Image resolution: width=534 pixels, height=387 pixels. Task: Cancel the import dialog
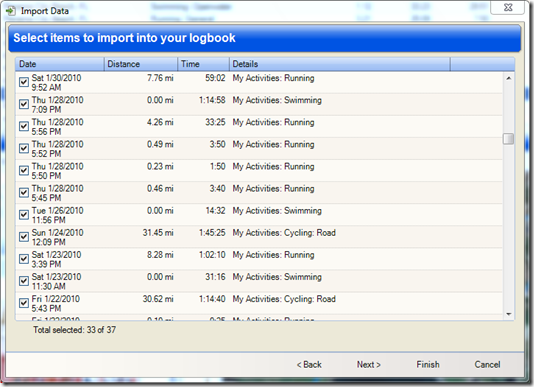487,365
